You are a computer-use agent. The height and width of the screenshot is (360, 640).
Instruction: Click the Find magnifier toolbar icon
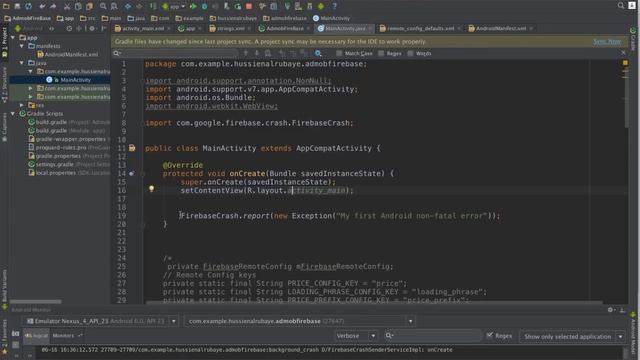[103, 6]
